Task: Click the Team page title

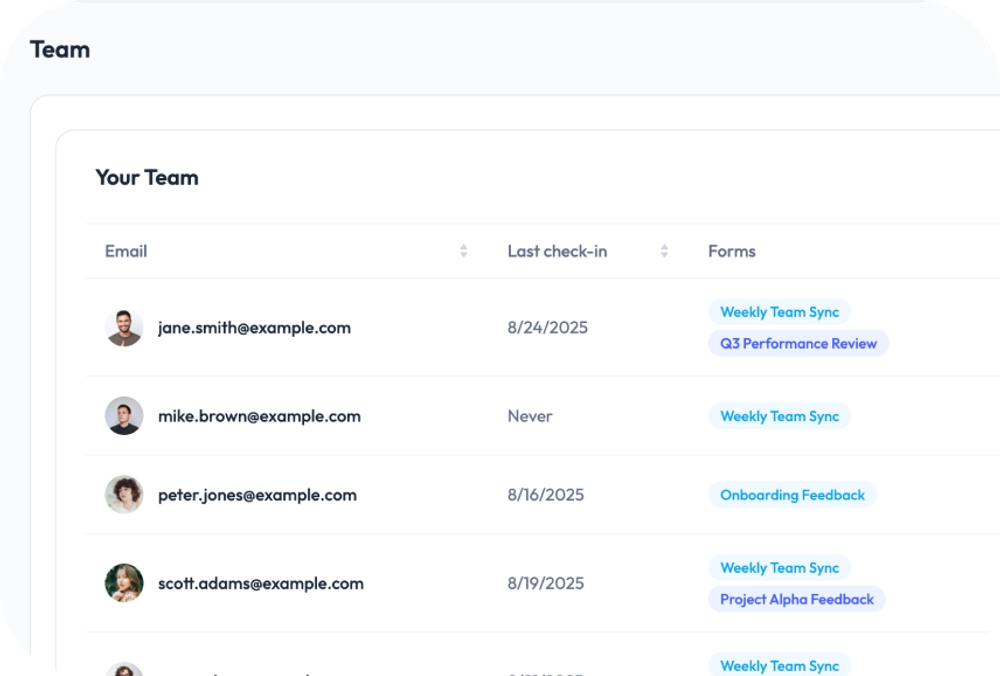Action: pyautogui.click(x=60, y=50)
